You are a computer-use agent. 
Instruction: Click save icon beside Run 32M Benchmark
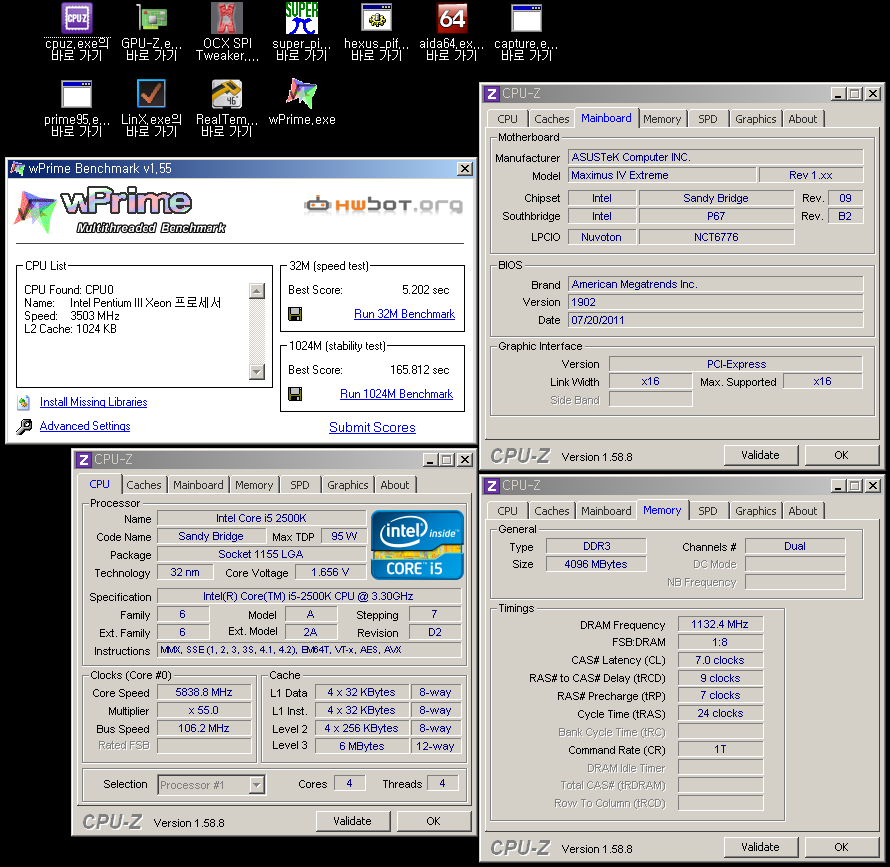click(295, 314)
